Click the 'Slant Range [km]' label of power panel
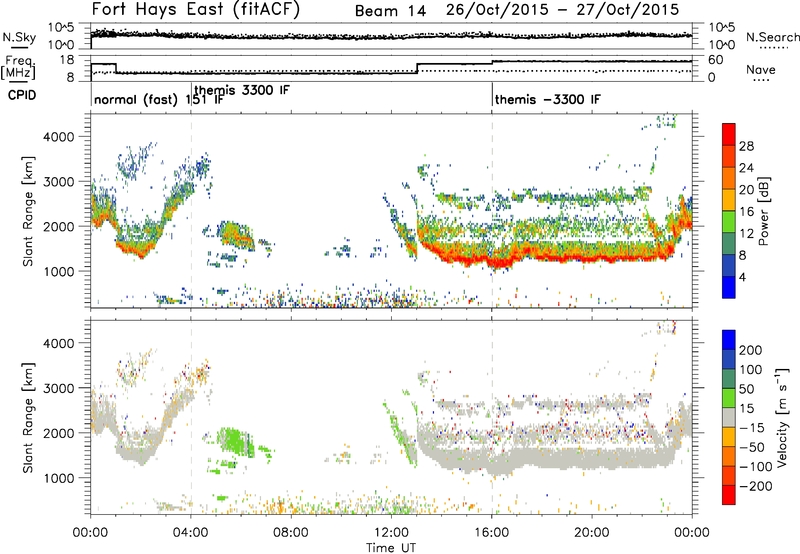Screen dimensions: 800x554 (28, 211)
